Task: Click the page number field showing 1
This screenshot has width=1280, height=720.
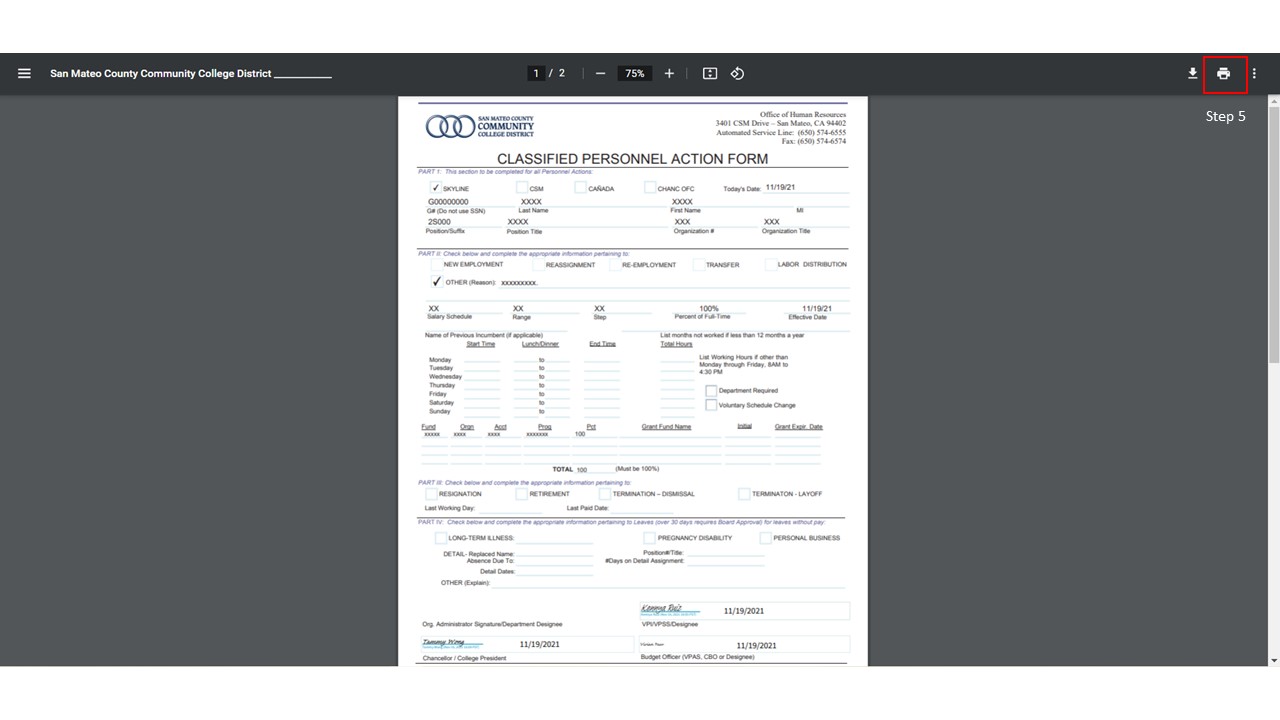Action: click(x=536, y=74)
